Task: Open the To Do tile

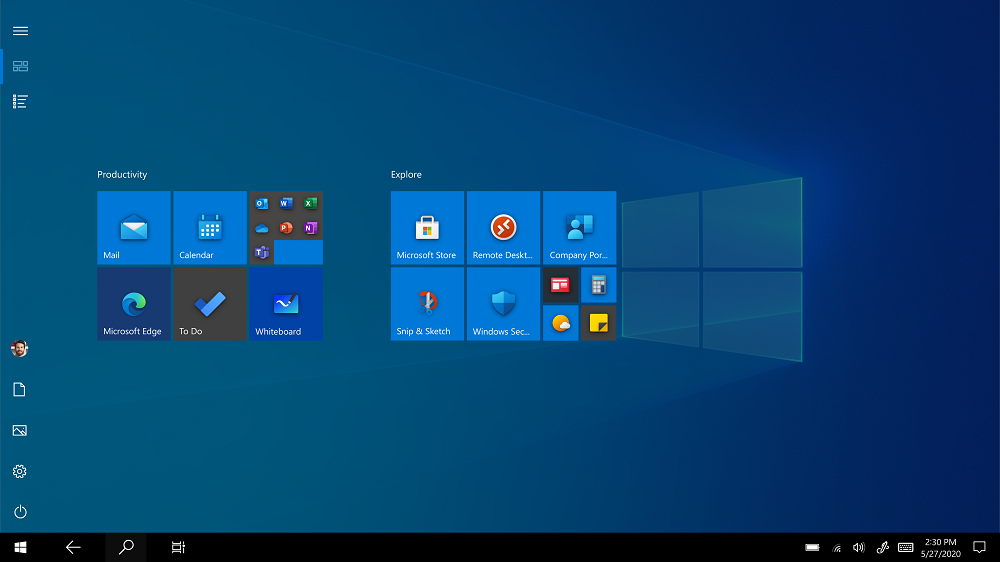Action: [x=210, y=304]
